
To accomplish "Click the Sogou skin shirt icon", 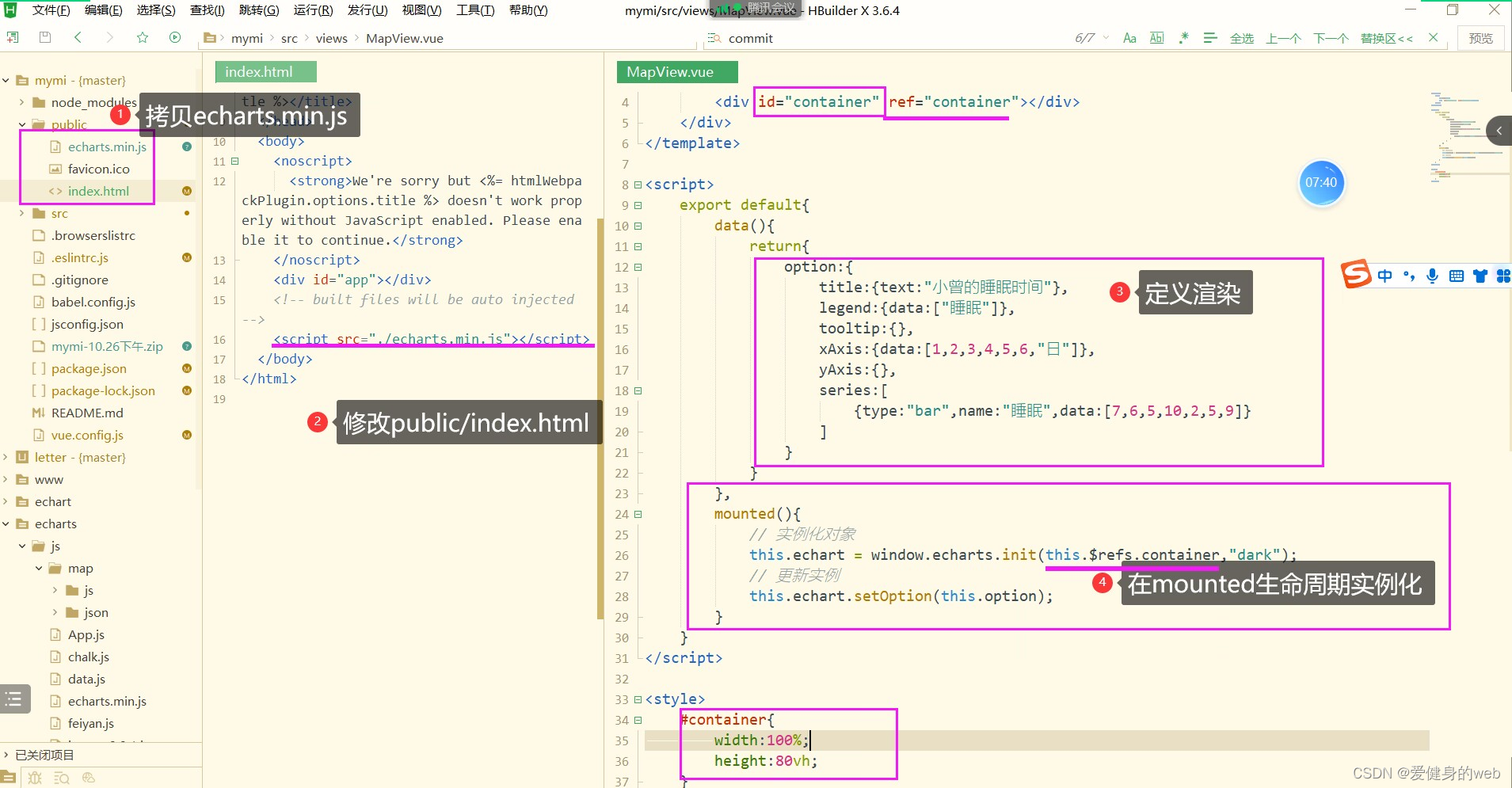I will pos(1480,276).
